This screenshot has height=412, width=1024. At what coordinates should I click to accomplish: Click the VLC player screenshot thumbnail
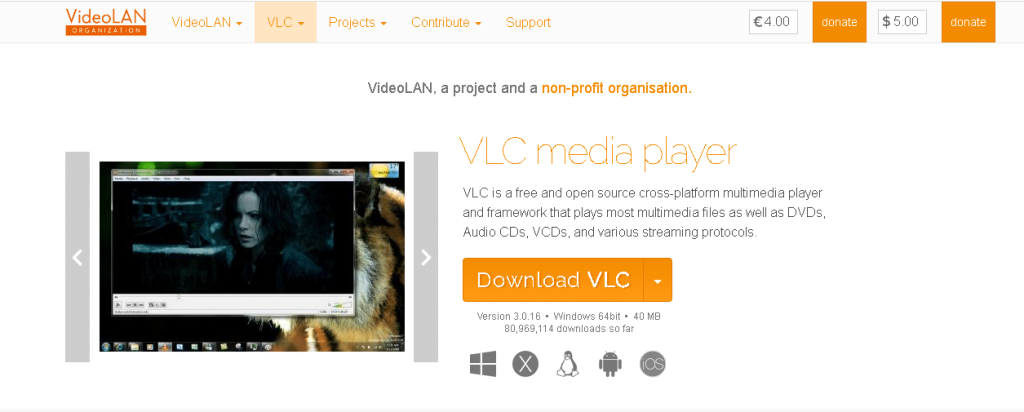pyautogui.click(x=251, y=257)
